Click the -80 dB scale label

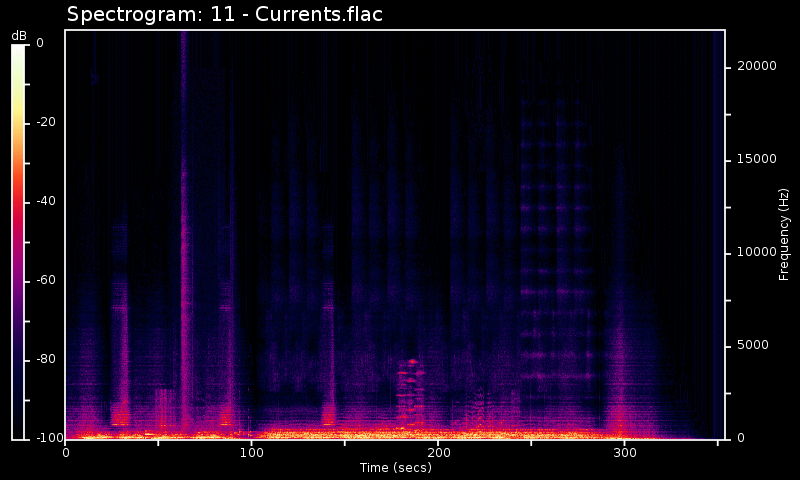[x=47, y=359]
